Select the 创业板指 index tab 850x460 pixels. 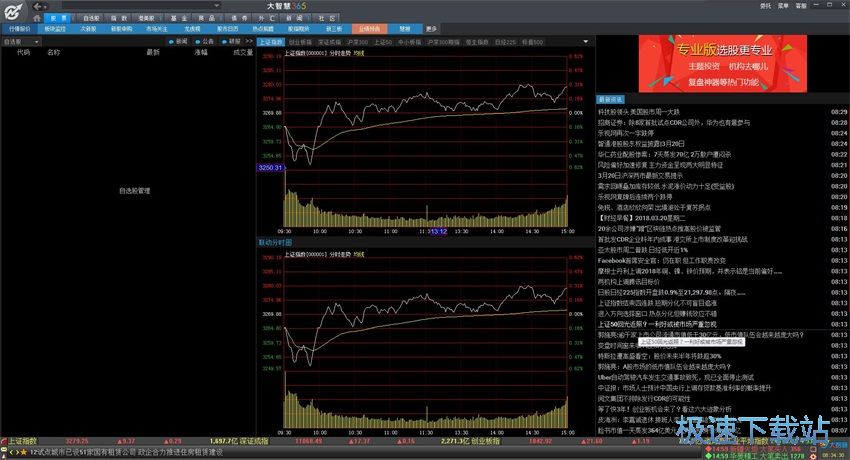[x=300, y=42]
